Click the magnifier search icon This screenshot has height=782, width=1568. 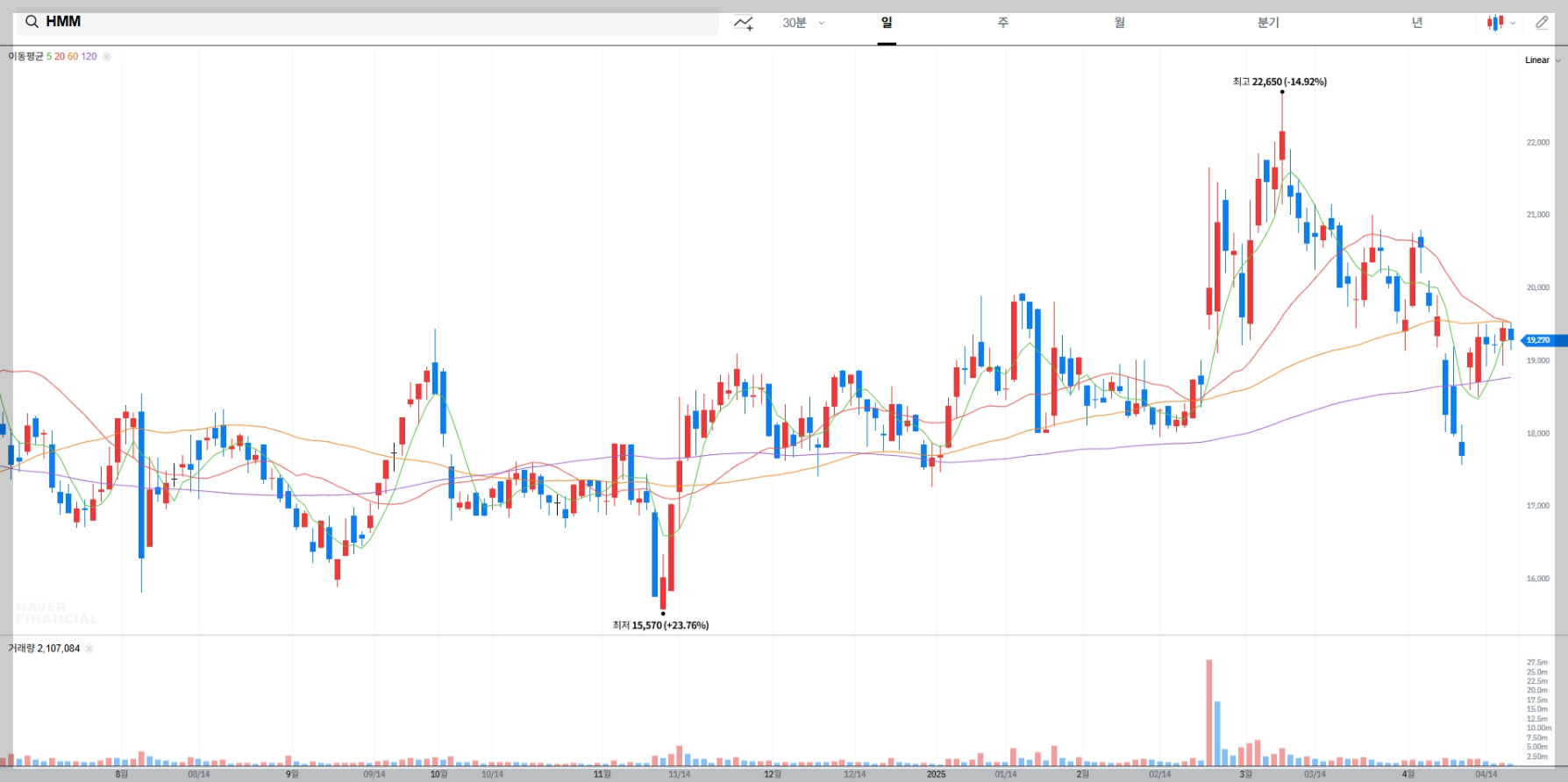[32, 22]
